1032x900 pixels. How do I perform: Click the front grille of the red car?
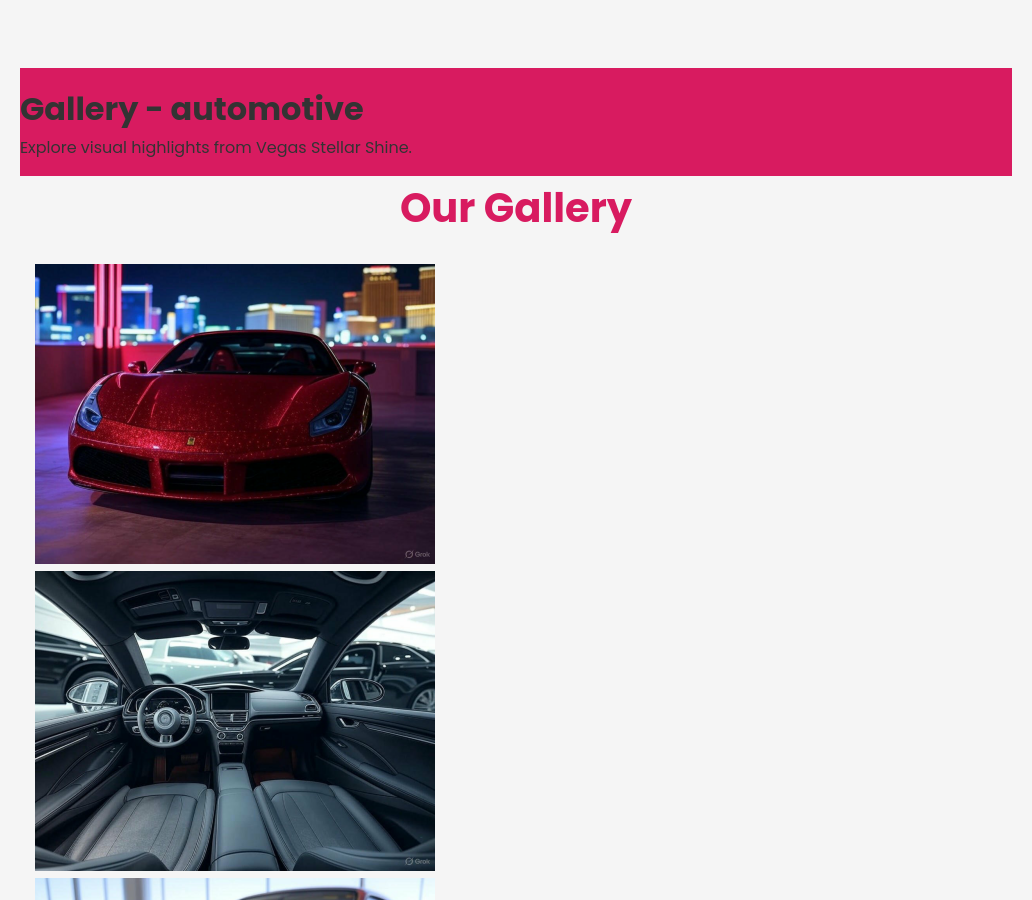[x=196, y=475]
